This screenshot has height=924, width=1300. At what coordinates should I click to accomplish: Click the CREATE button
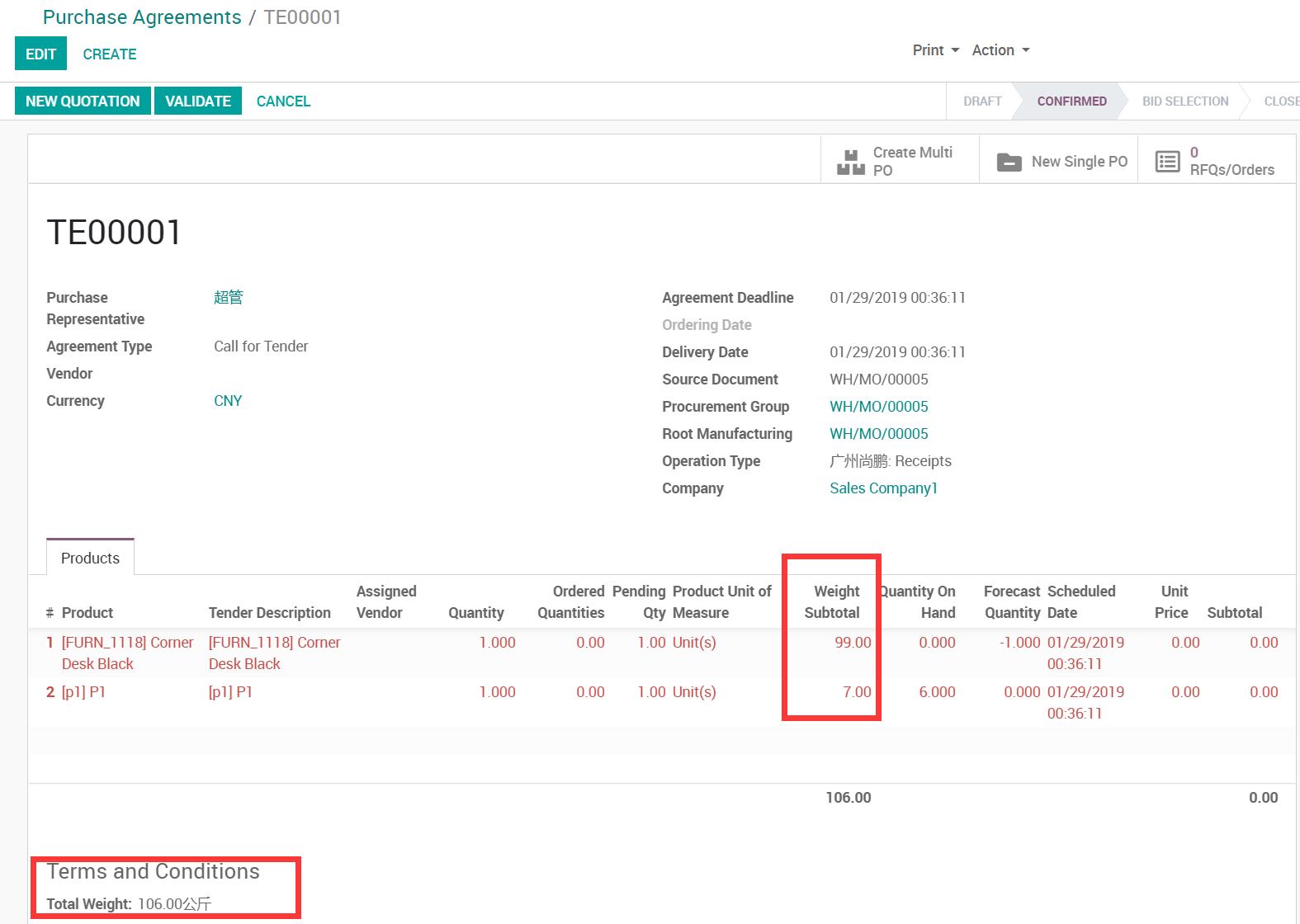(110, 54)
